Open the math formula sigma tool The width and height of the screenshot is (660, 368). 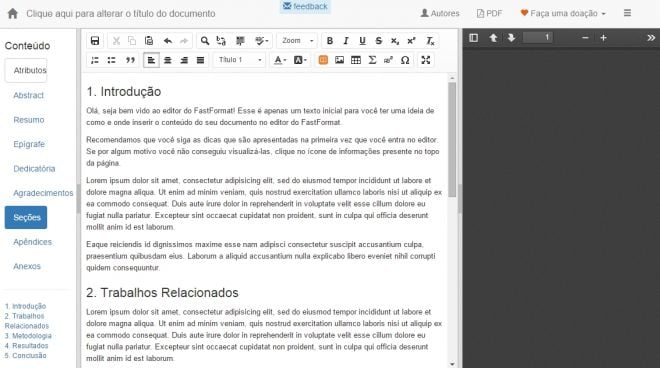click(372, 60)
